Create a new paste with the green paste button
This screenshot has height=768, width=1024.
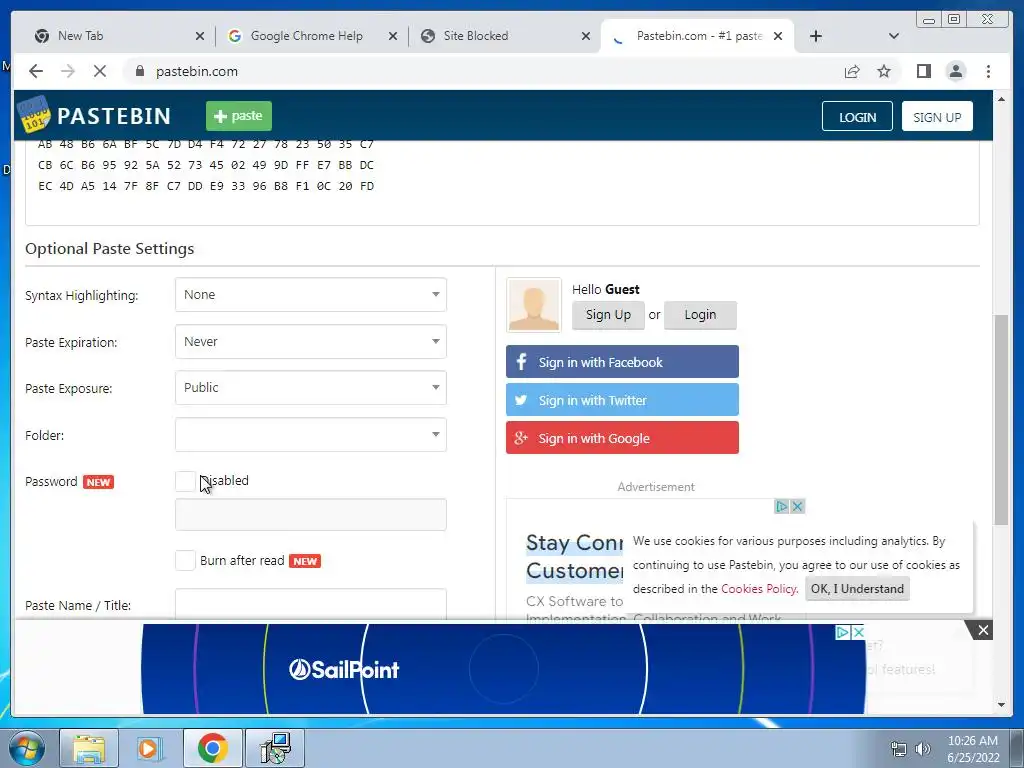click(238, 116)
